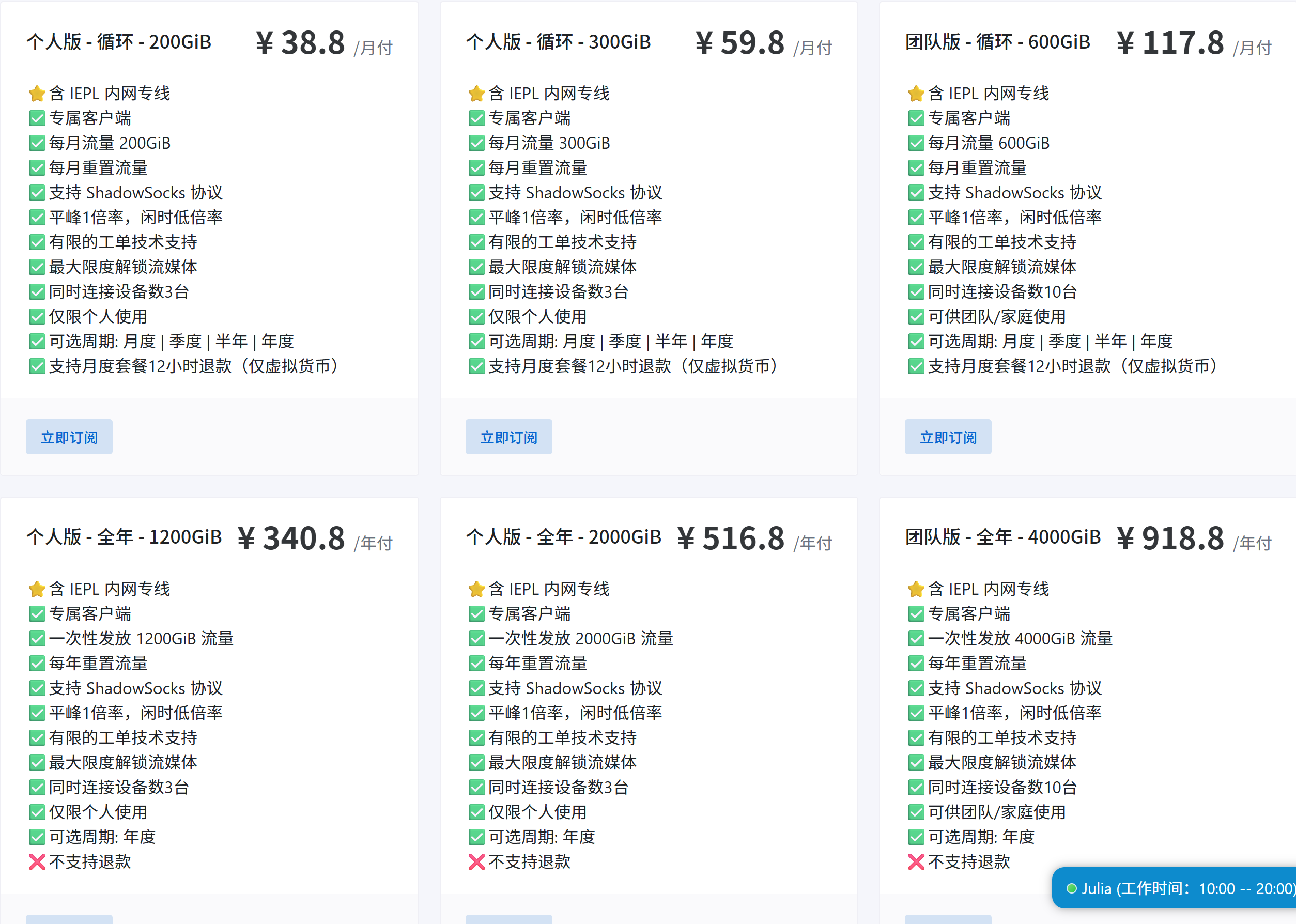Screen dimensions: 1296x924
Task: Click the check beside 一次性发放 2000GiB 流量
Action: point(477,638)
